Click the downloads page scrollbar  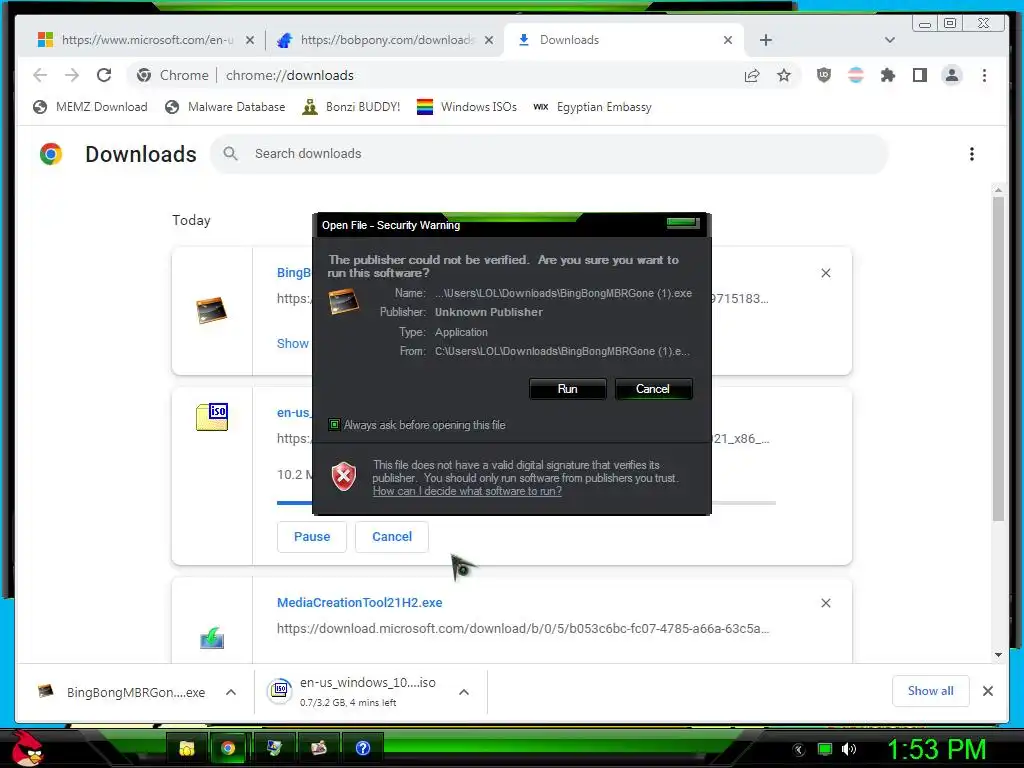(998, 359)
